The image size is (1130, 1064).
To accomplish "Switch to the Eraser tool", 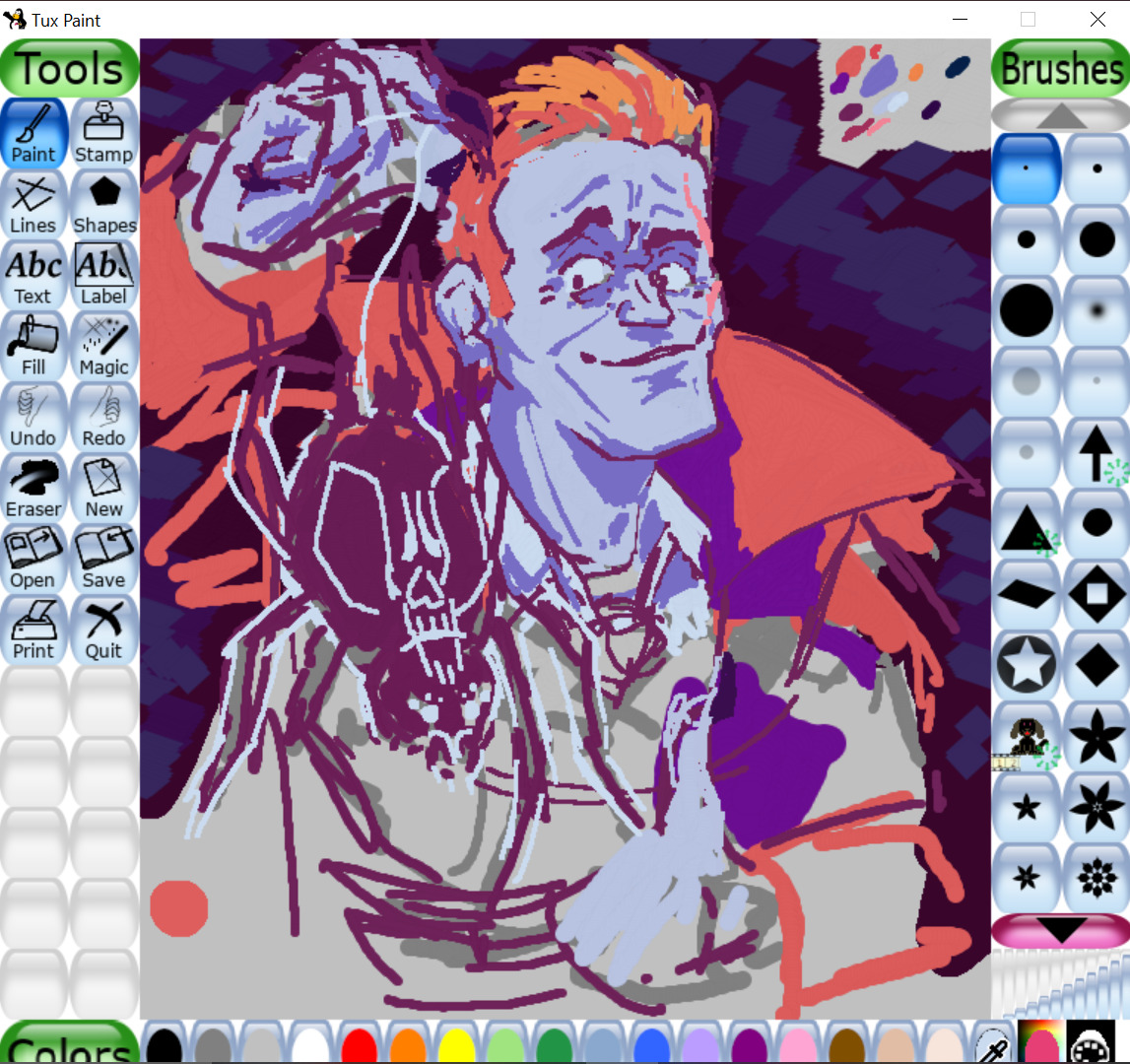I will (33, 487).
